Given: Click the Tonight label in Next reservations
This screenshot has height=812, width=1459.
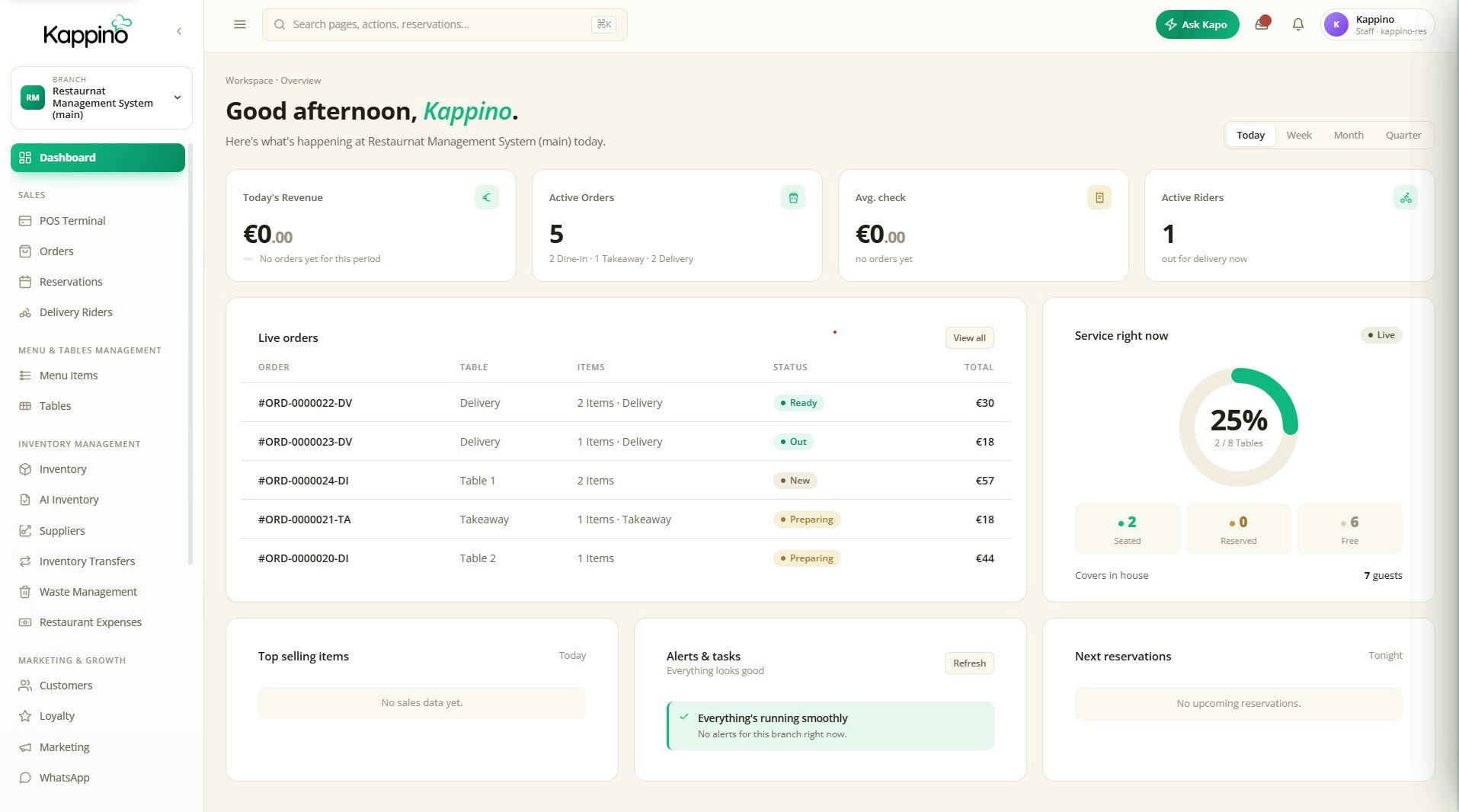Looking at the screenshot, I should click(x=1385, y=656).
